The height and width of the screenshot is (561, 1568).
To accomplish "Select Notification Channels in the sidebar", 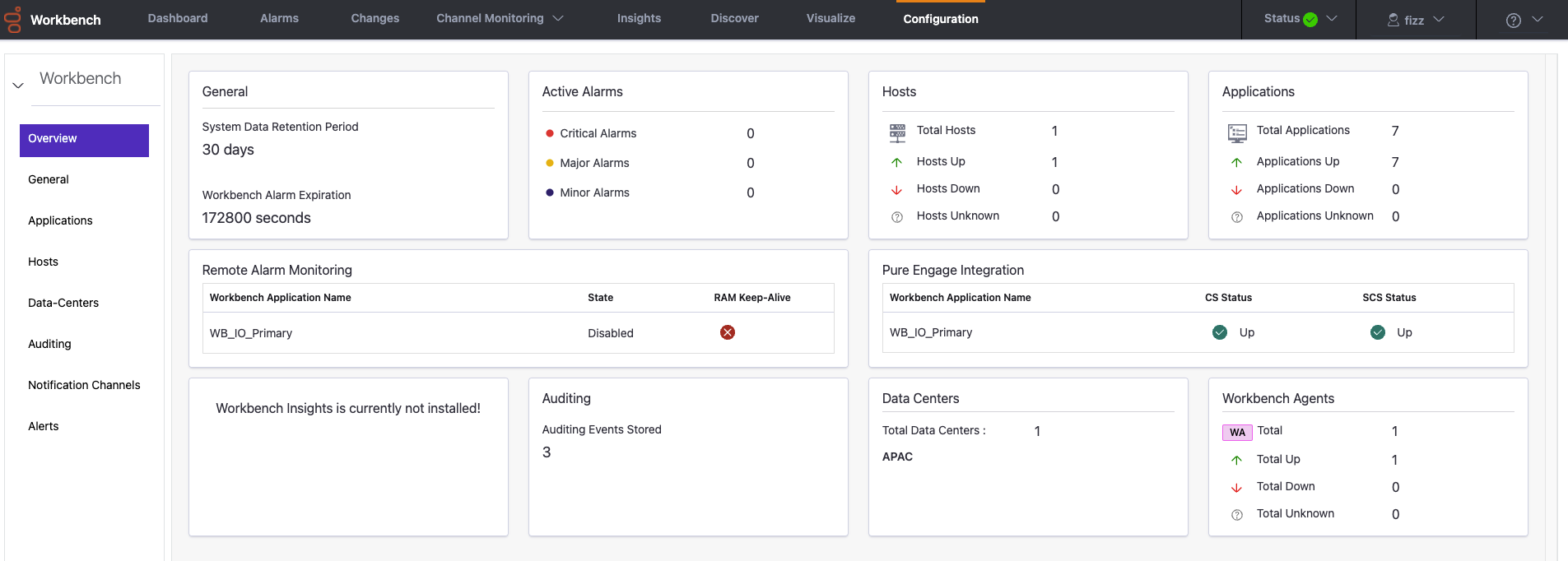I will (84, 385).
